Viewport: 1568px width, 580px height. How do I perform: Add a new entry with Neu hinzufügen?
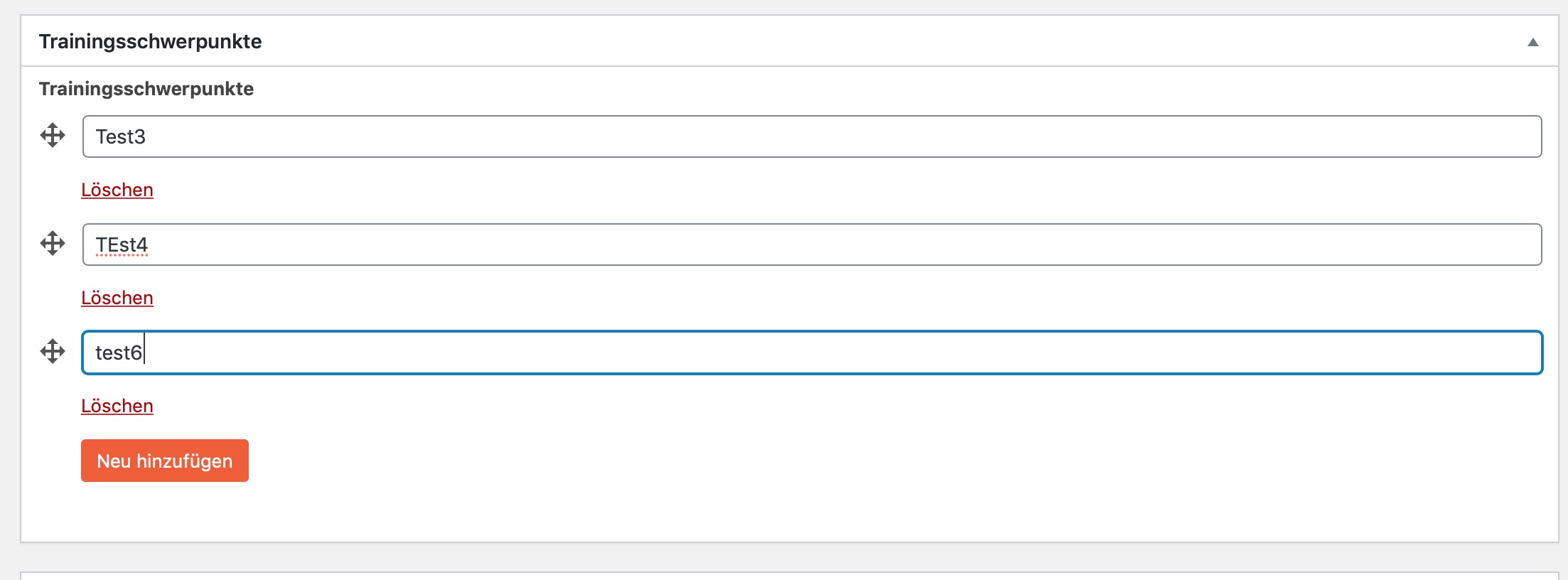click(165, 461)
